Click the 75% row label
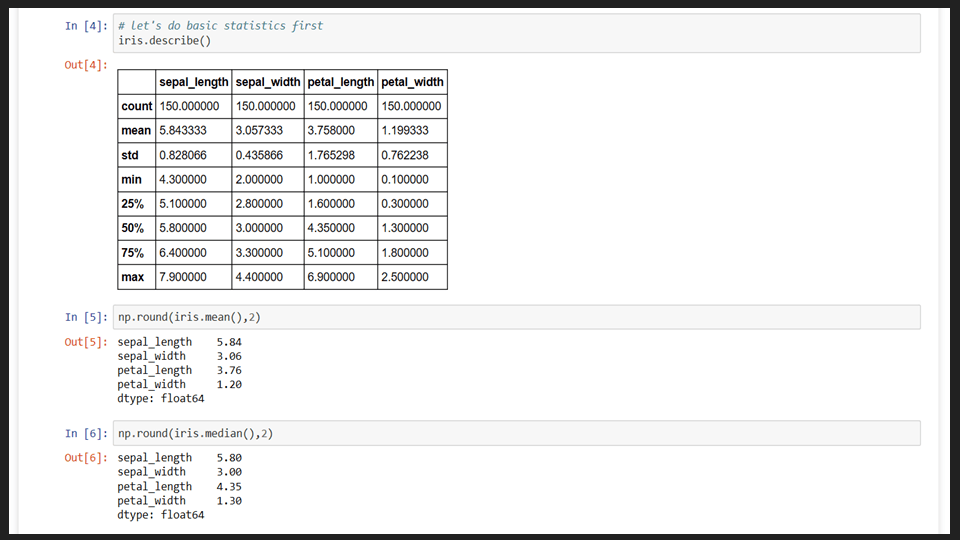The image size is (960, 540). (x=133, y=253)
